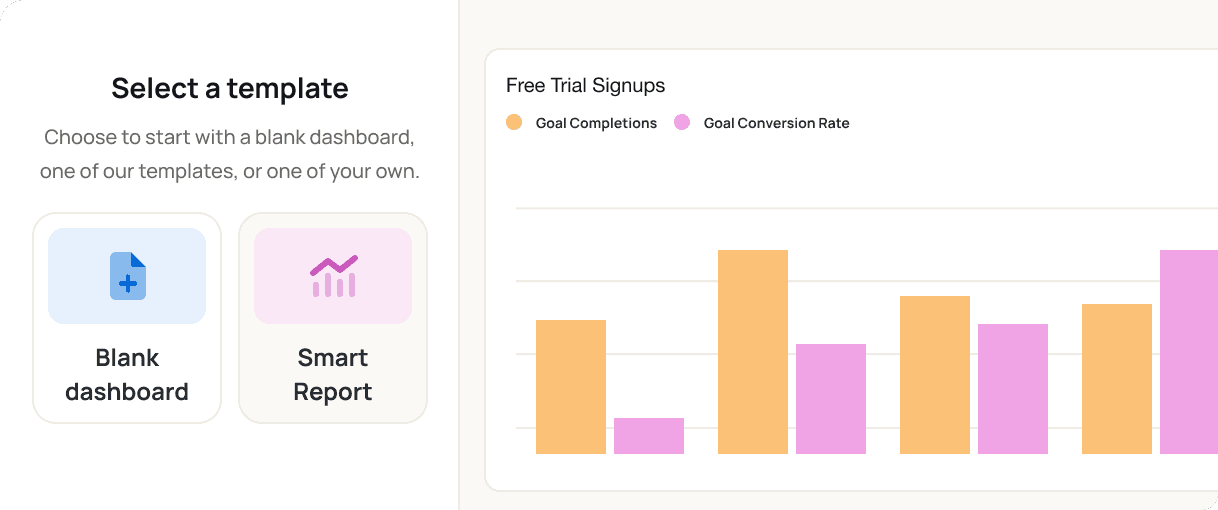Click the orange Goal Completions legend dot
Image resolution: width=1218 pixels, height=510 pixels.
pyautogui.click(x=514, y=123)
